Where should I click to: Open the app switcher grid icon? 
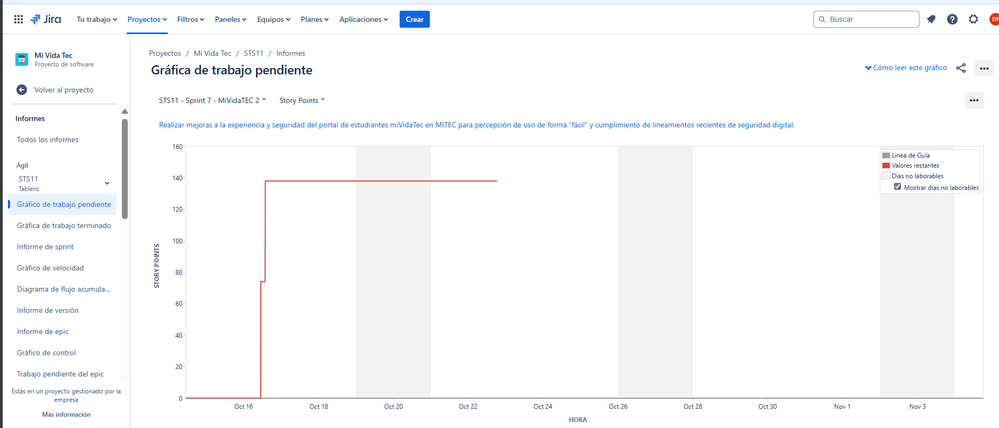coord(18,19)
